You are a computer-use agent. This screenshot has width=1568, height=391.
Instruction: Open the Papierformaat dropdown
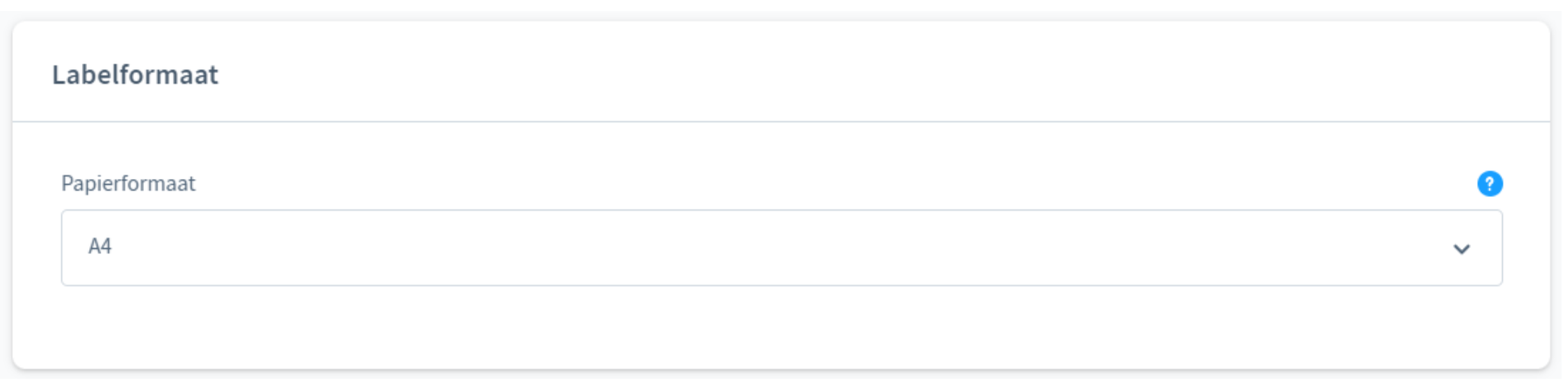pos(781,247)
